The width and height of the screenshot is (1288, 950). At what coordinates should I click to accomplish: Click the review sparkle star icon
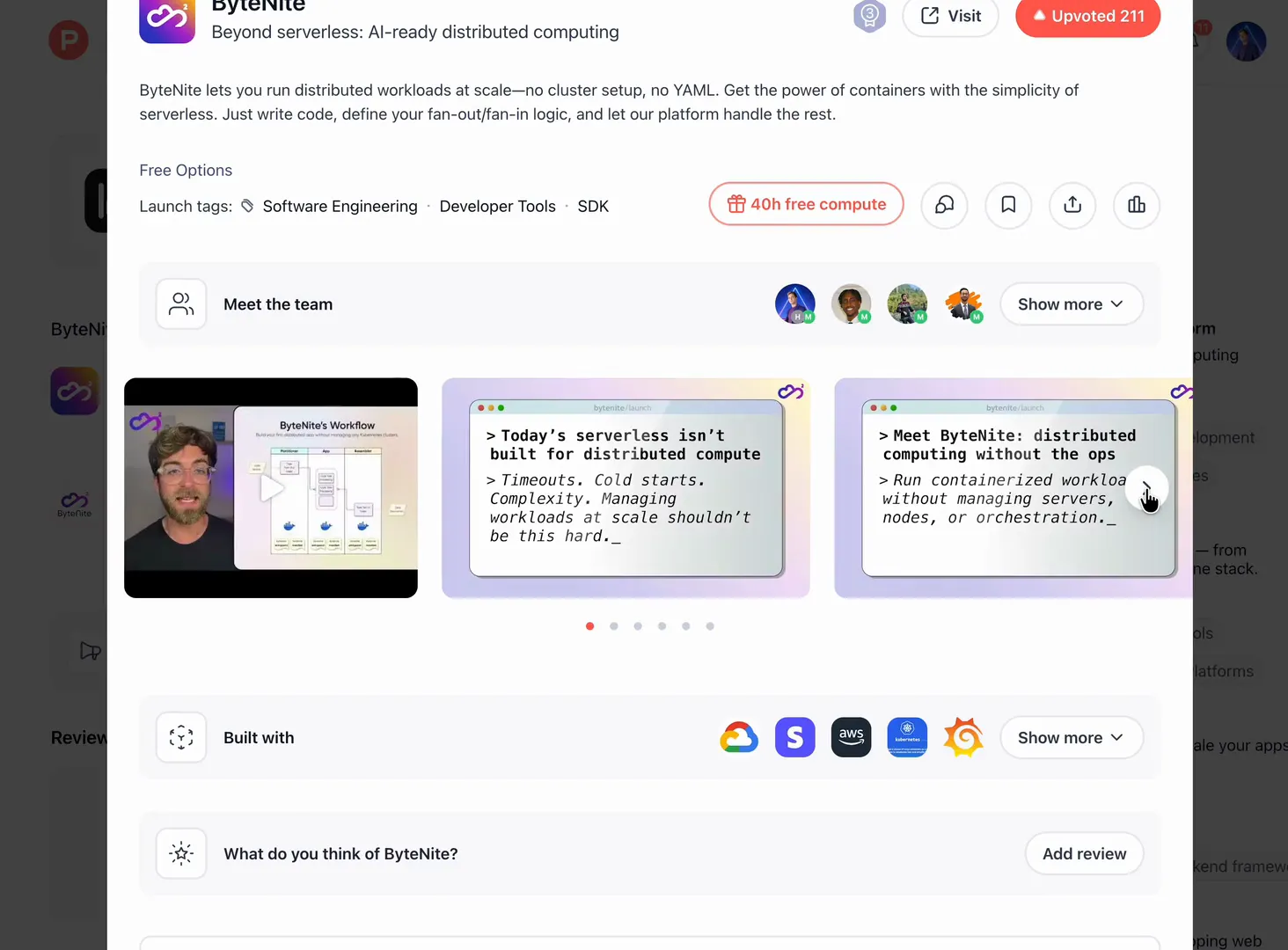[x=181, y=853]
